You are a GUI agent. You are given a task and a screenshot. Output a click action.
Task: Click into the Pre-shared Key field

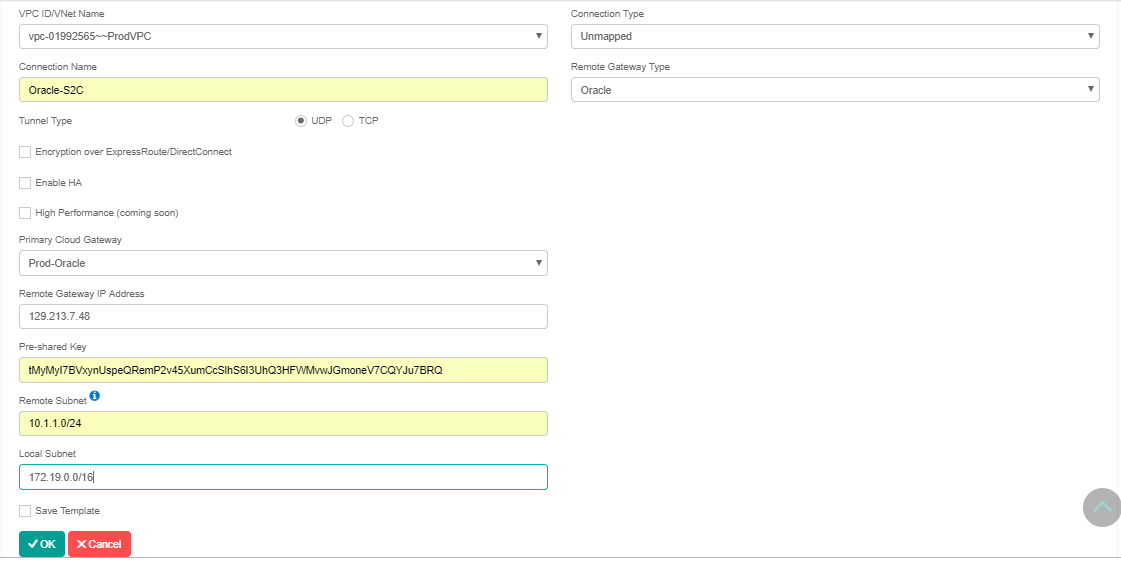pyautogui.click(x=283, y=370)
